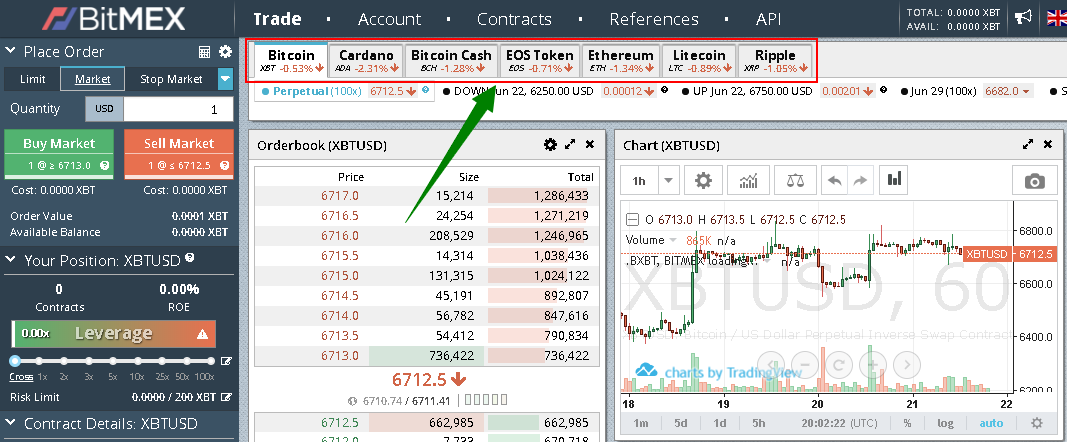Toggle percent scale on chart
The width and height of the screenshot is (1067, 442).
[908, 423]
